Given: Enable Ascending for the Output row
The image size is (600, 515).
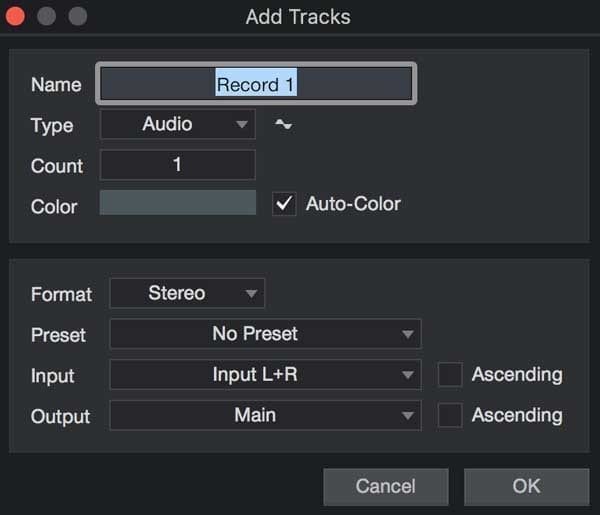Looking at the screenshot, I should click(450, 415).
